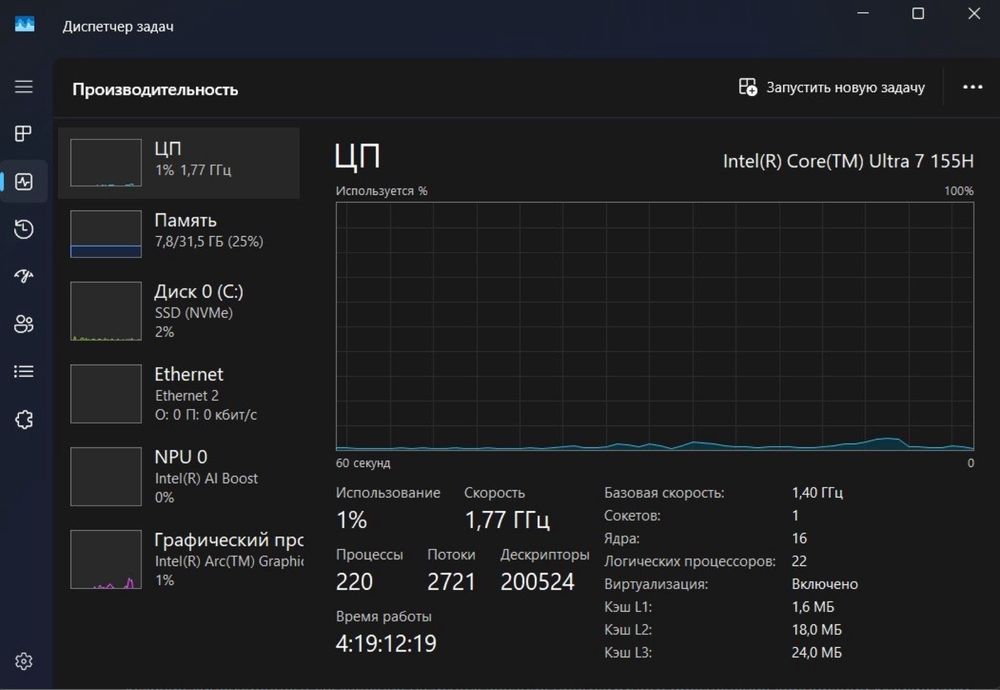Click the GPU mini graph thumbnail

(x=106, y=559)
